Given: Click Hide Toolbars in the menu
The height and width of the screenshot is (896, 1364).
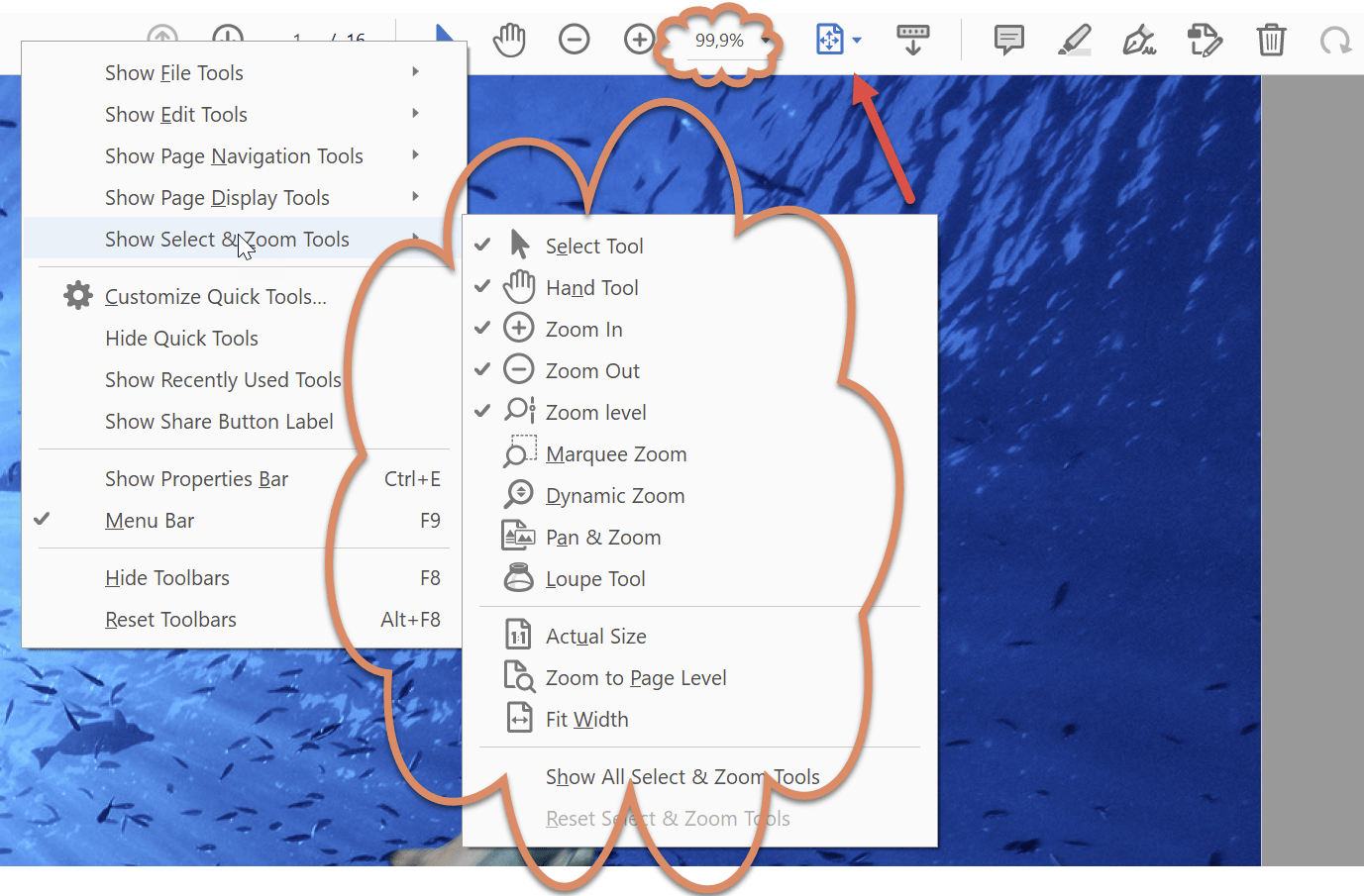Looking at the screenshot, I should tap(166, 577).
